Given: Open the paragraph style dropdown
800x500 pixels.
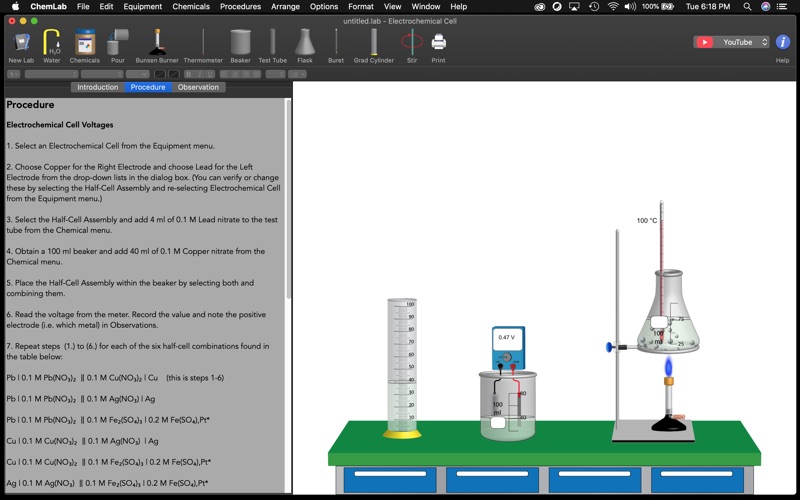Looking at the screenshot, I should coord(14,74).
